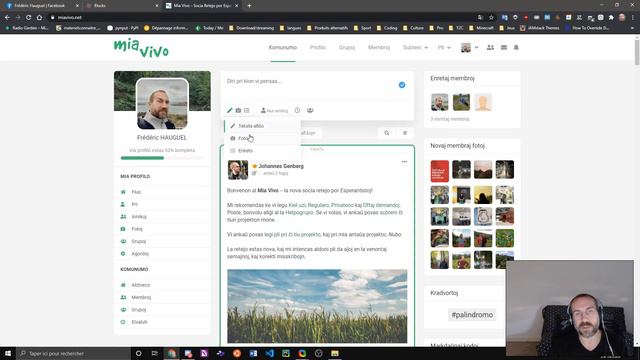Click the schedule clock icon in composer
The height and width of the screenshot is (360, 640).
(297, 110)
